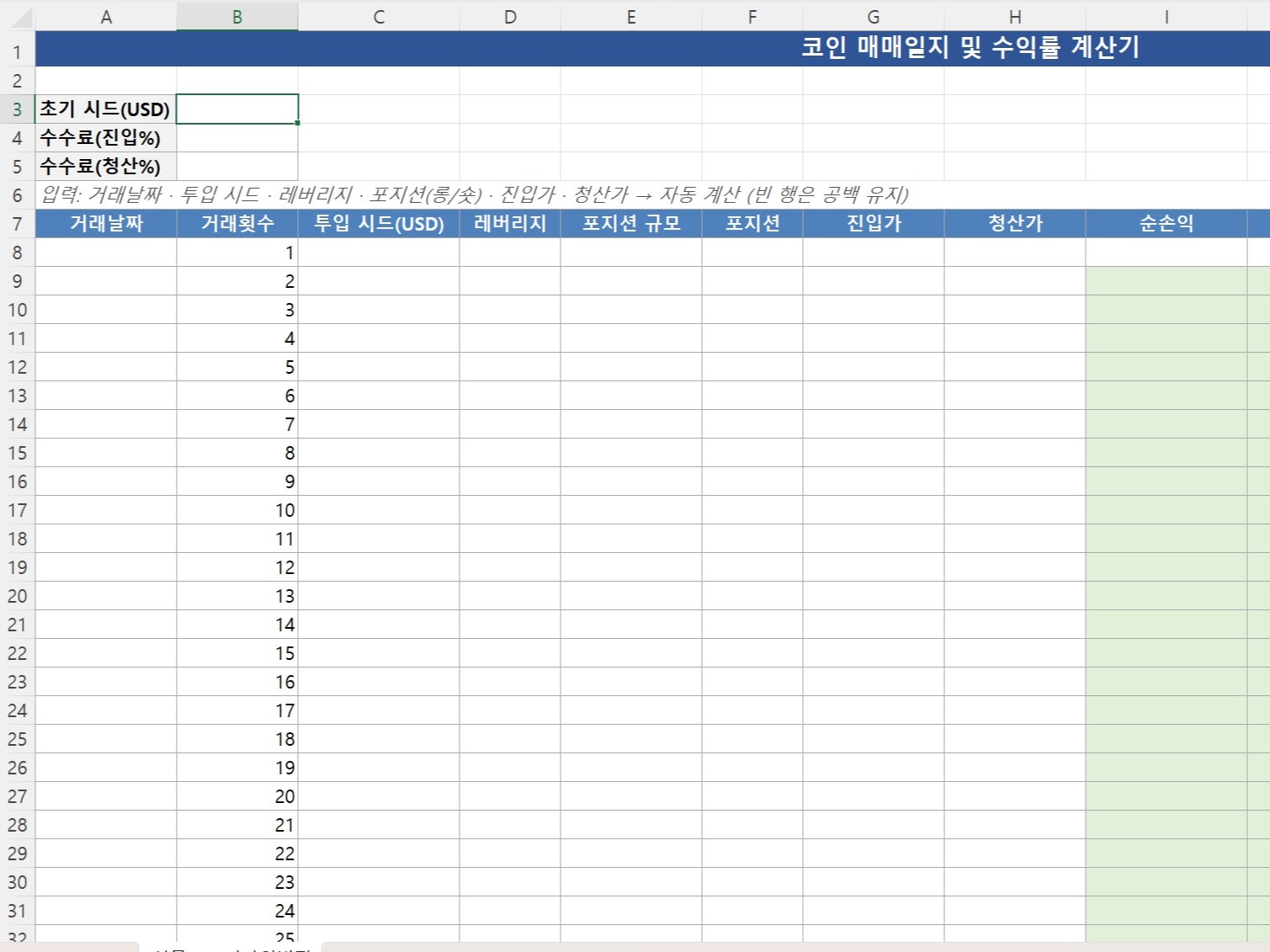
Task: Click the 포지션 규모 column header cell
Action: [631, 224]
